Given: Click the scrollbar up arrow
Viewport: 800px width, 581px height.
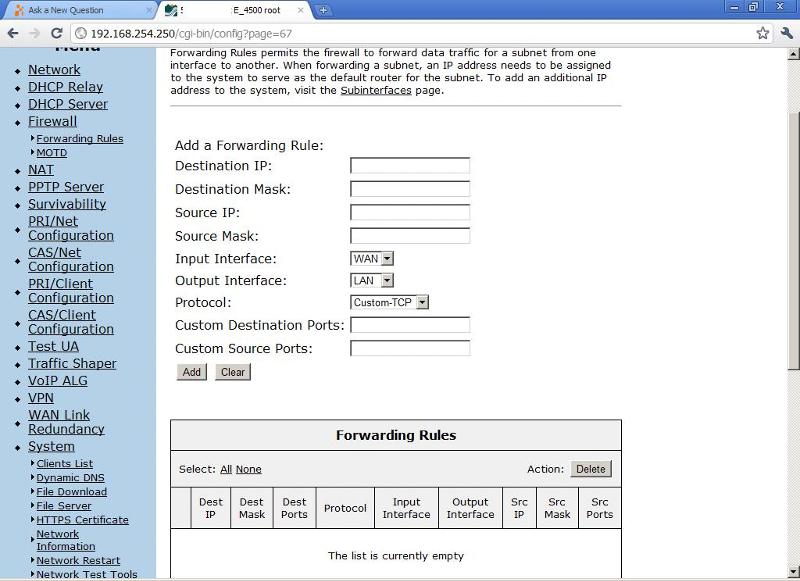Looking at the screenshot, I should point(794,54).
